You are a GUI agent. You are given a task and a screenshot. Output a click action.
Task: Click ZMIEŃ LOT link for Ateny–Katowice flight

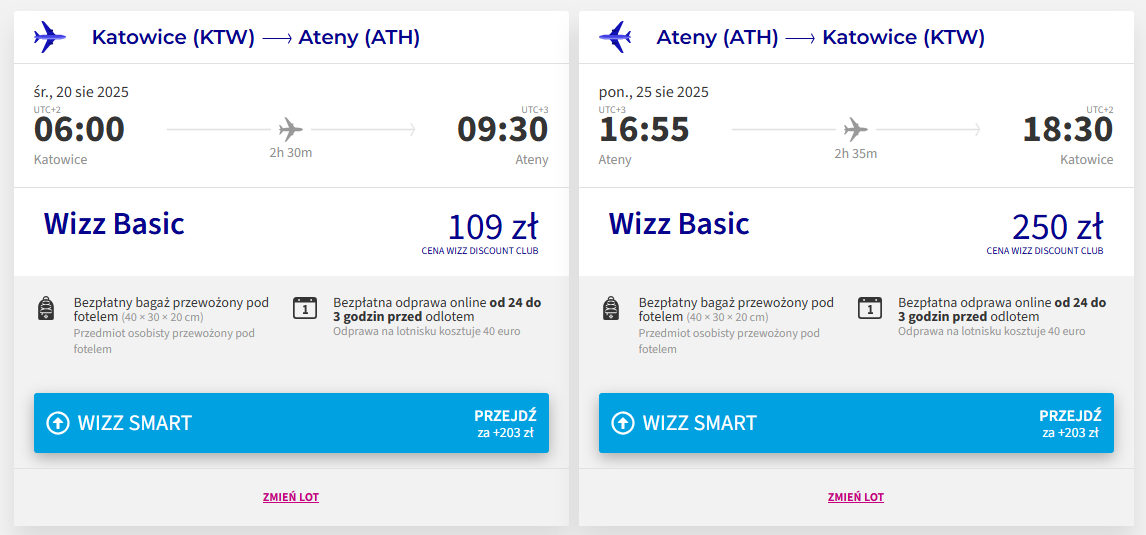click(x=856, y=497)
